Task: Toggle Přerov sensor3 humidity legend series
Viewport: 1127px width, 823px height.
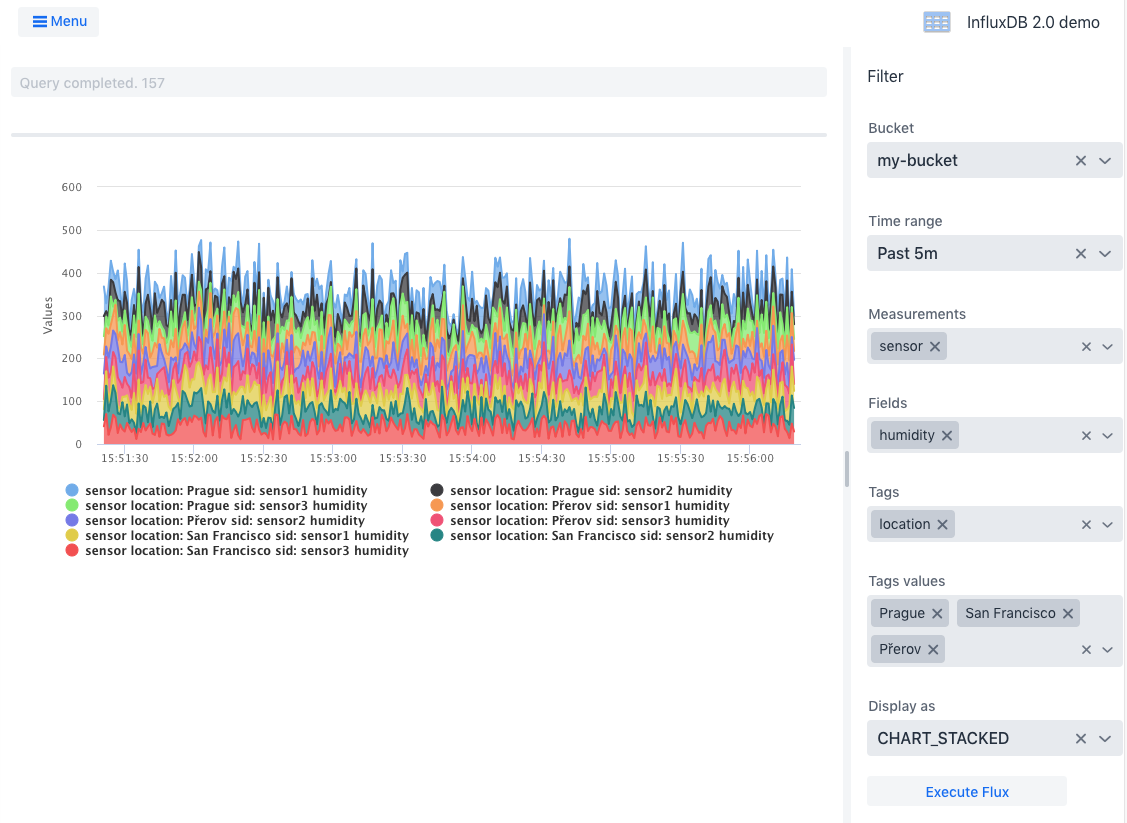Action: [x=579, y=520]
